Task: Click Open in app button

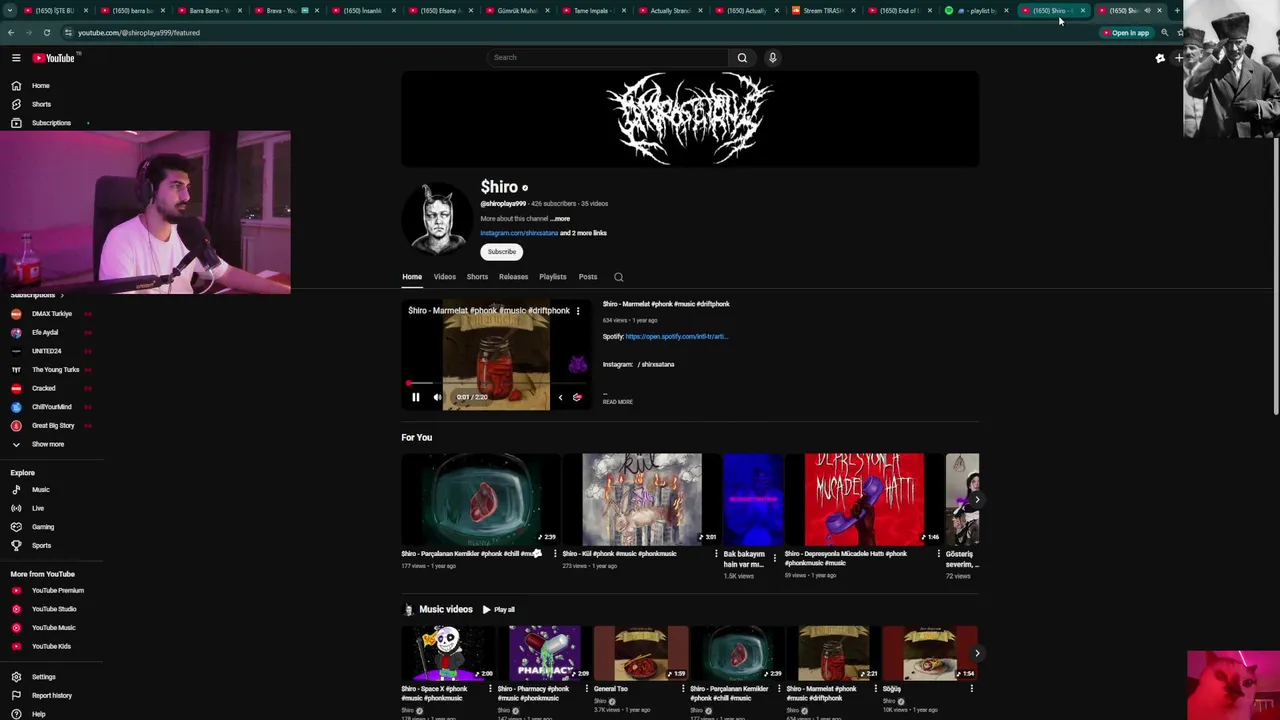Action: point(1126,33)
